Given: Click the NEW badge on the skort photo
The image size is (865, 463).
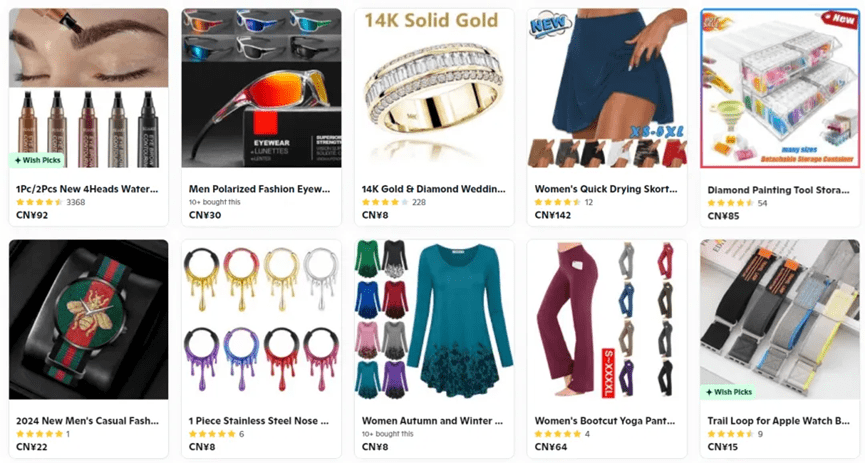Looking at the screenshot, I should pyautogui.click(x=548, y=25).
